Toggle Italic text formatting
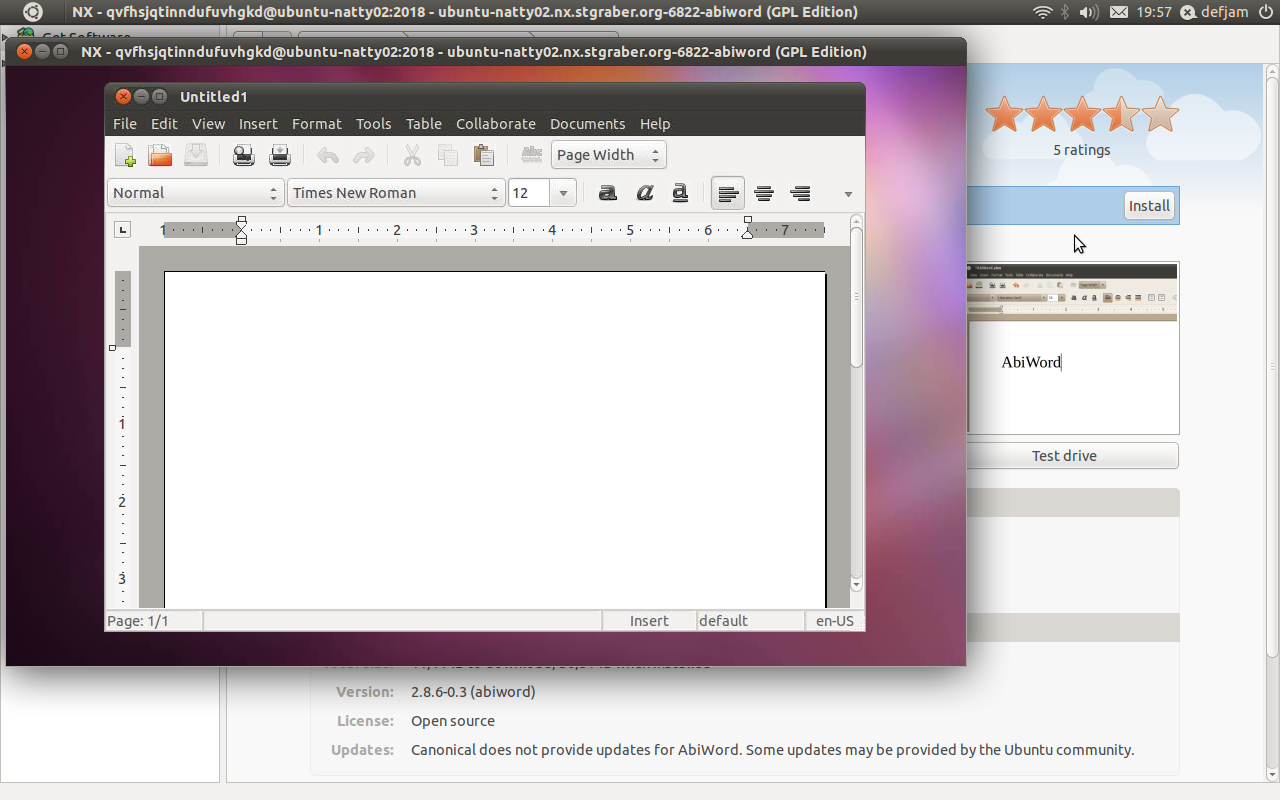The height and width of the screenshot is (800, 1280). click(644, 193)
